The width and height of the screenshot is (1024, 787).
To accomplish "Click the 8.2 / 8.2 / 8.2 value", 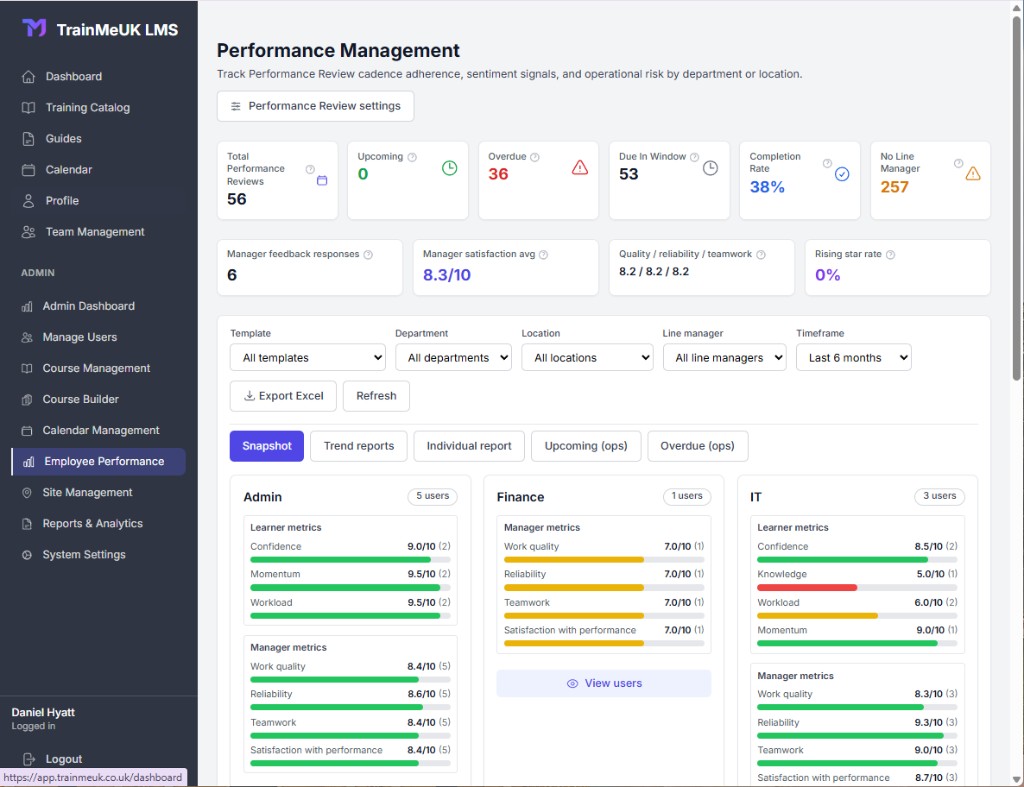I will pos(654,272).
